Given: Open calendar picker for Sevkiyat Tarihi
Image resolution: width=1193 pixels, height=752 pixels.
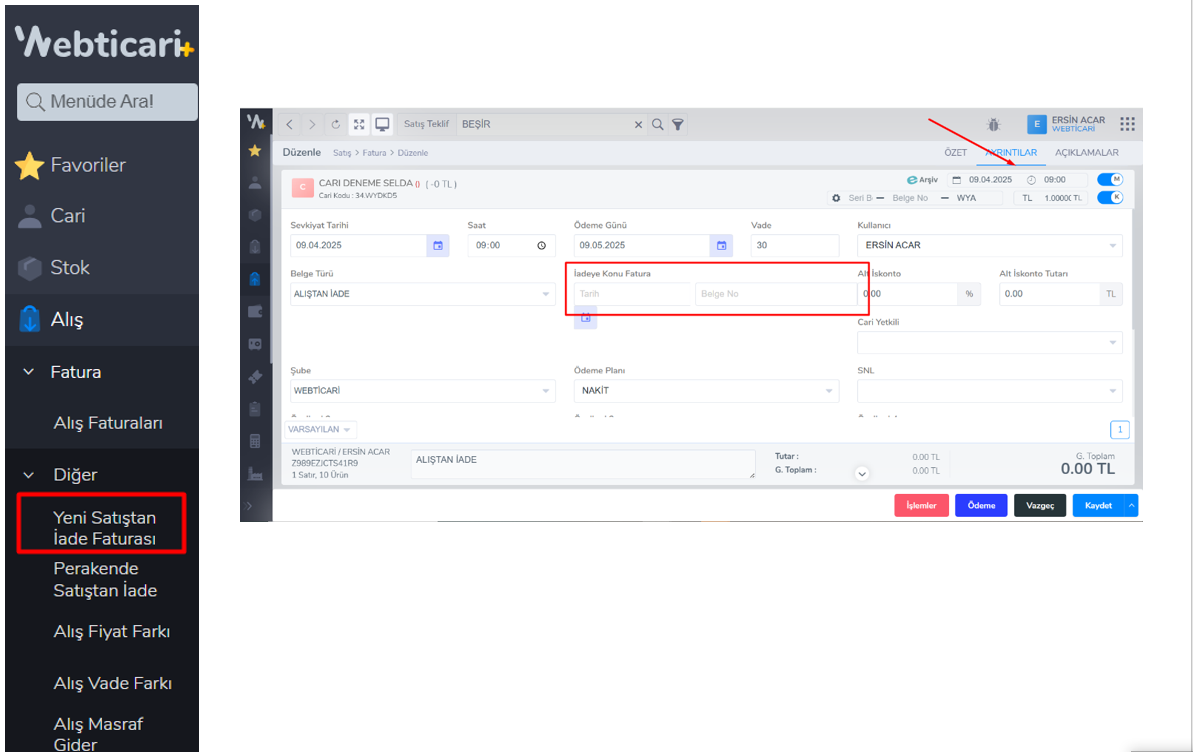Looking at the screenshot, I should click(x=437, y=245).
